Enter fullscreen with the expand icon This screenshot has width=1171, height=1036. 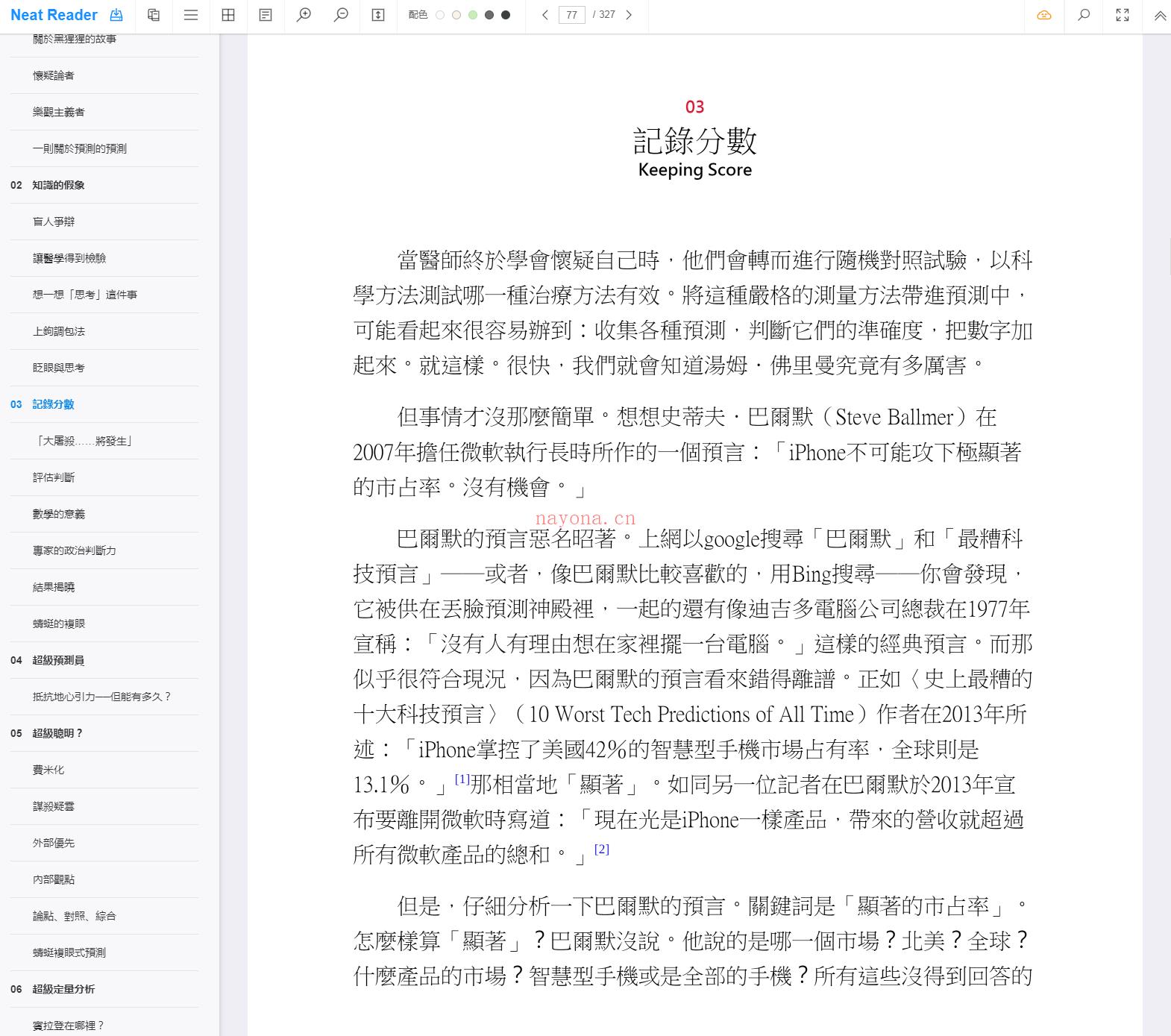[1123, 15]
